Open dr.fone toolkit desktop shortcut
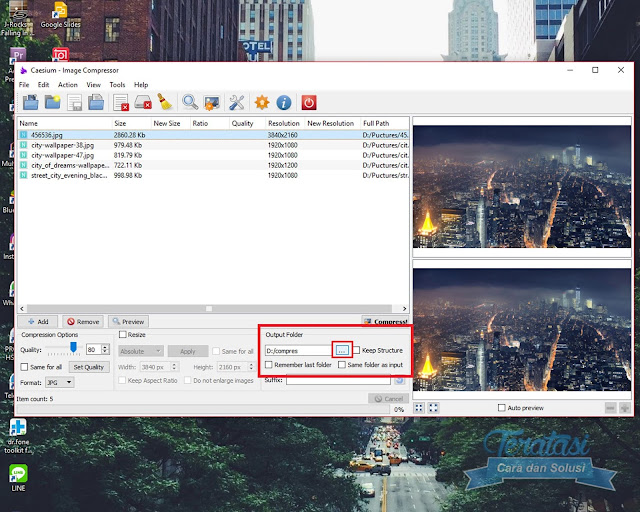The width and height of the screenshot is (640, 512). coord(18,436)
